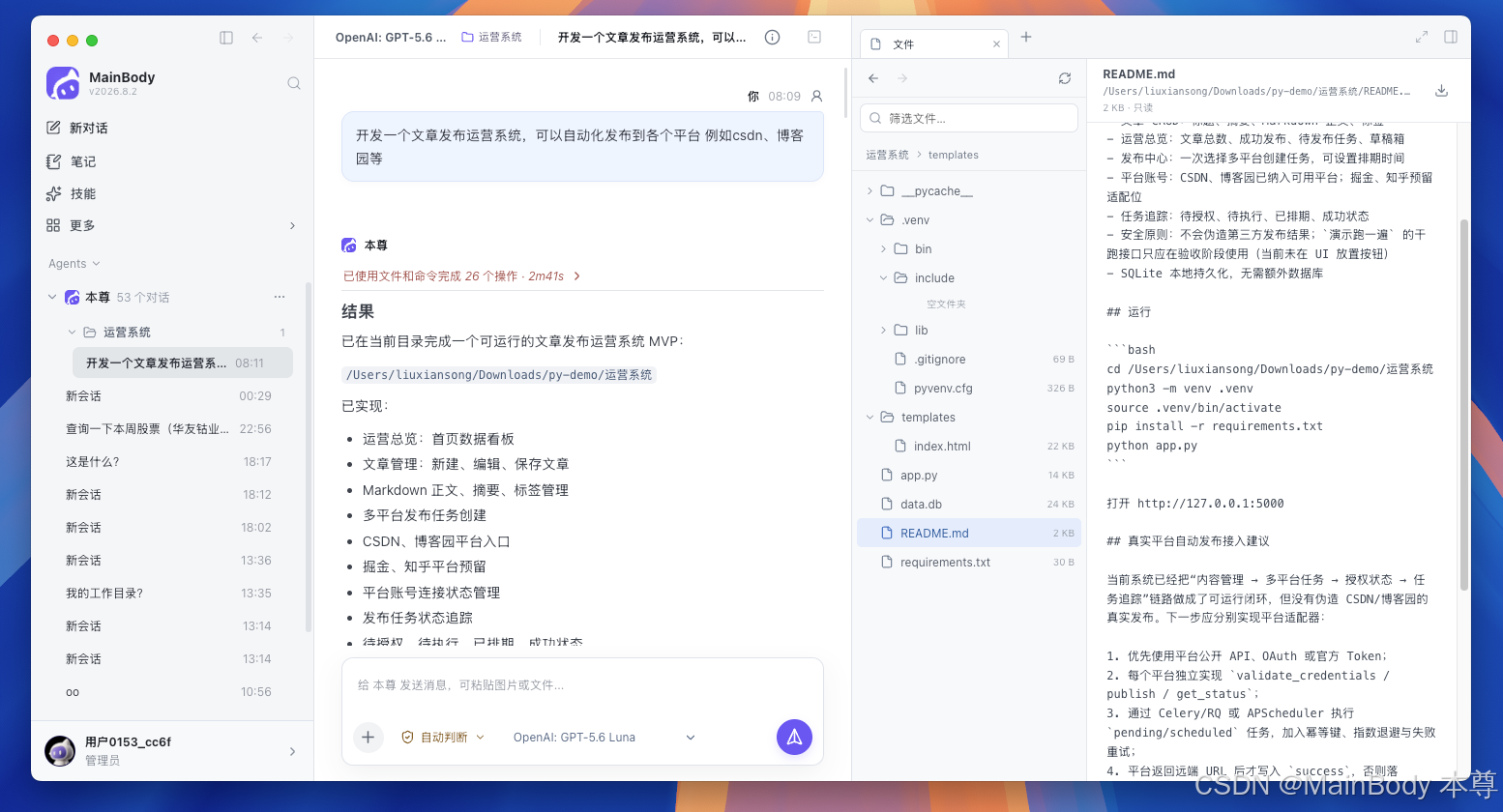Go to 运营系统 in the breadcrumb
The width and height of the screenshot is (1503, 812).
point(887,155)
